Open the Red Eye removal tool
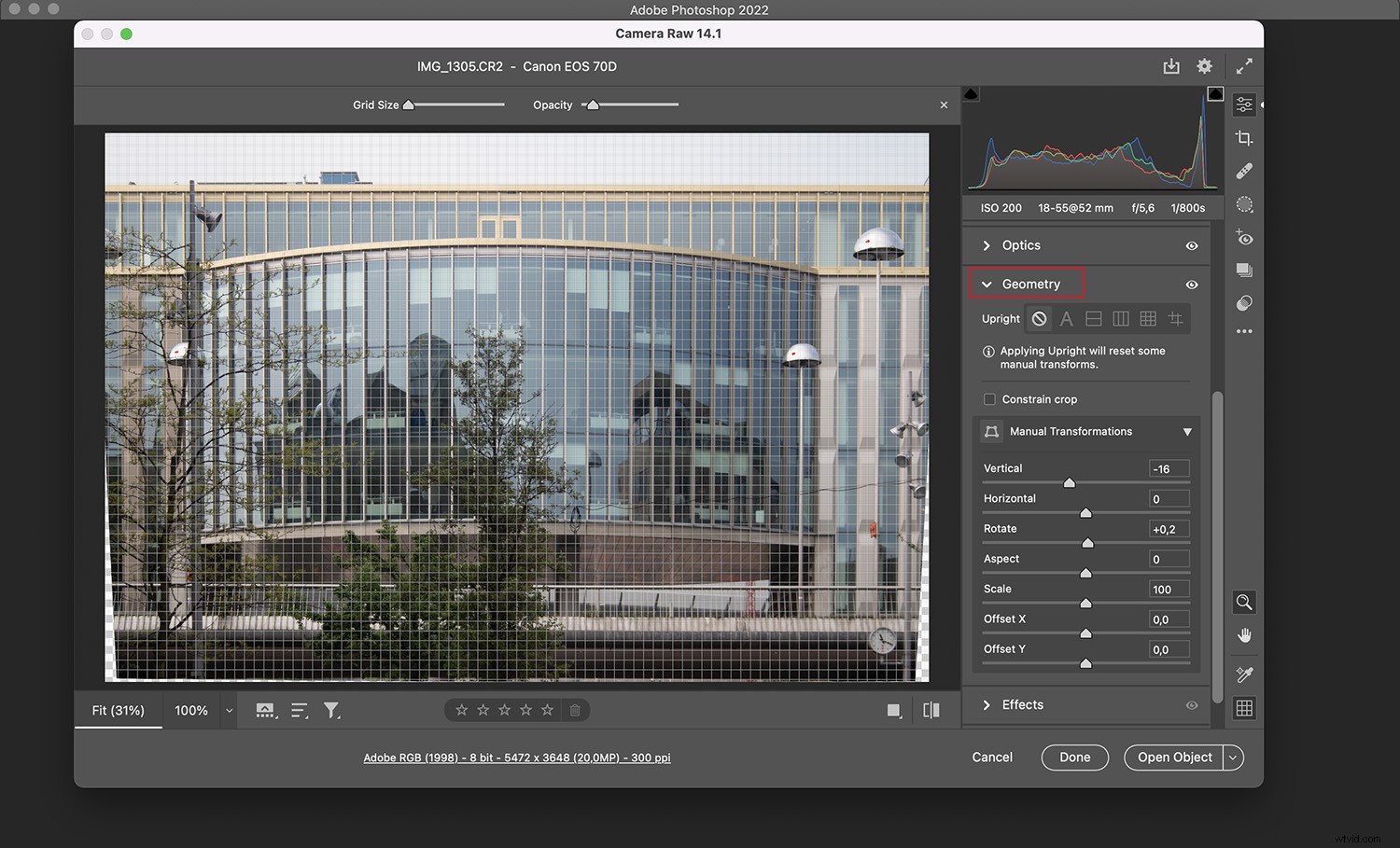 1243,237
